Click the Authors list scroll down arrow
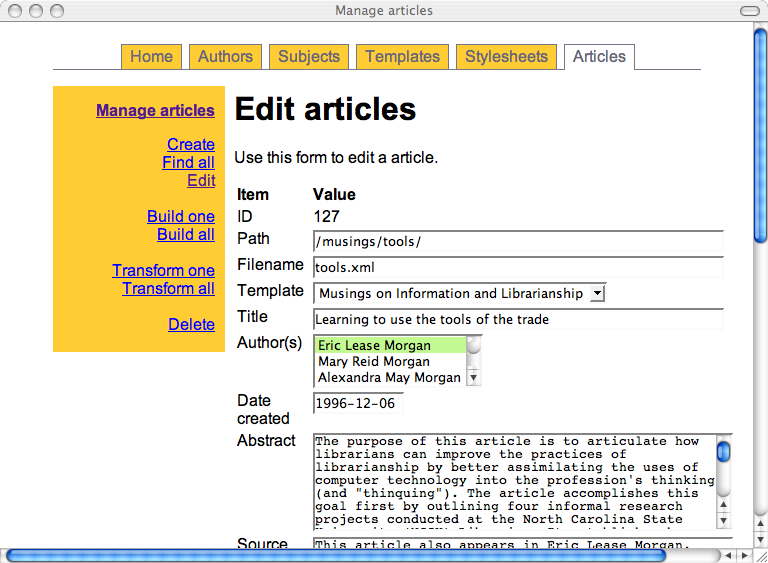This screenshot has width=768, height=563. tap(474, 378)
